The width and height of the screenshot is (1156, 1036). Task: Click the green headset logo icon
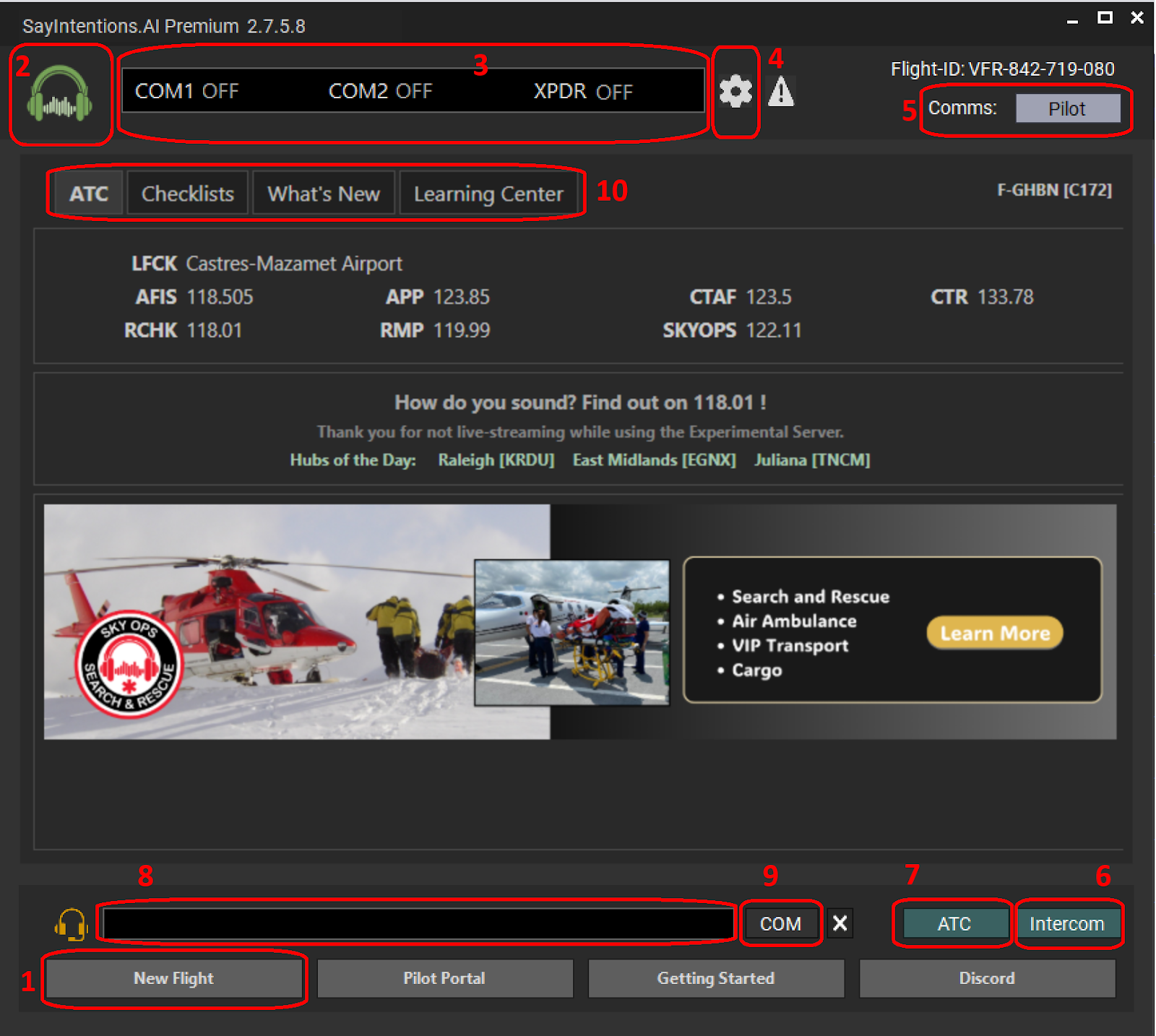[60, 92]
